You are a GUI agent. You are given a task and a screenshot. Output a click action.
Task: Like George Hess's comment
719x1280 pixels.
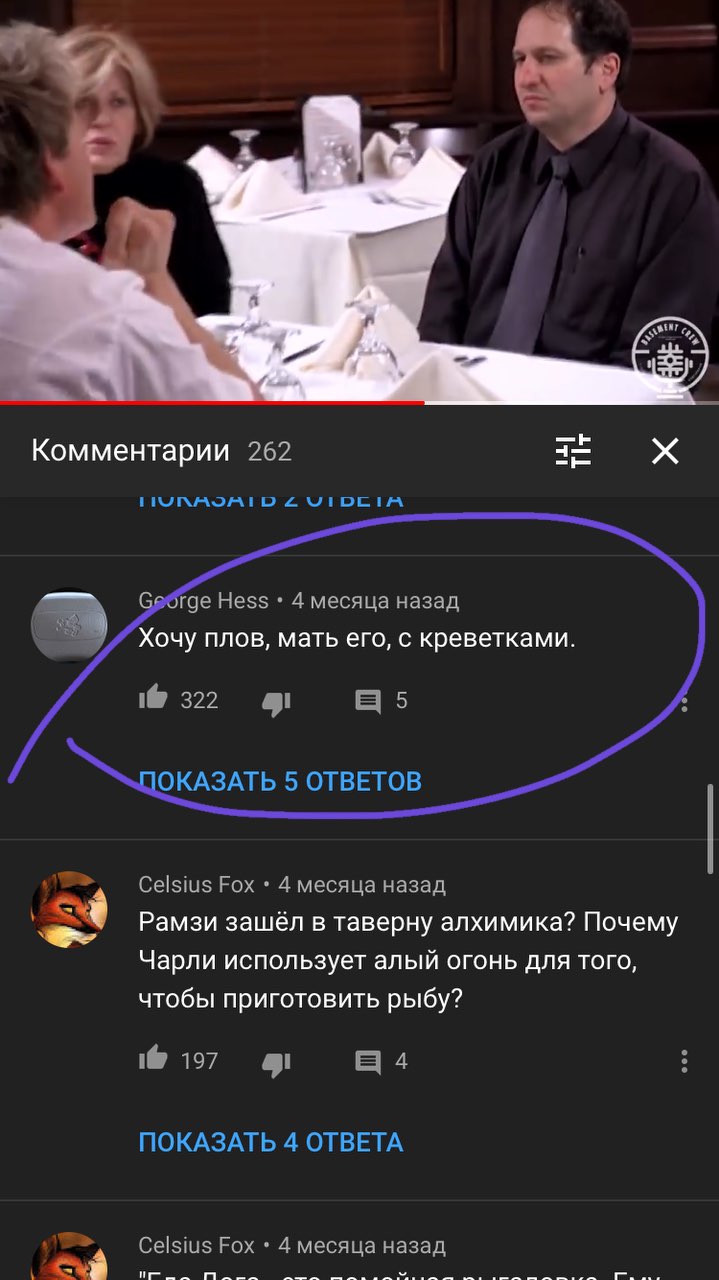tap(153, 698)
